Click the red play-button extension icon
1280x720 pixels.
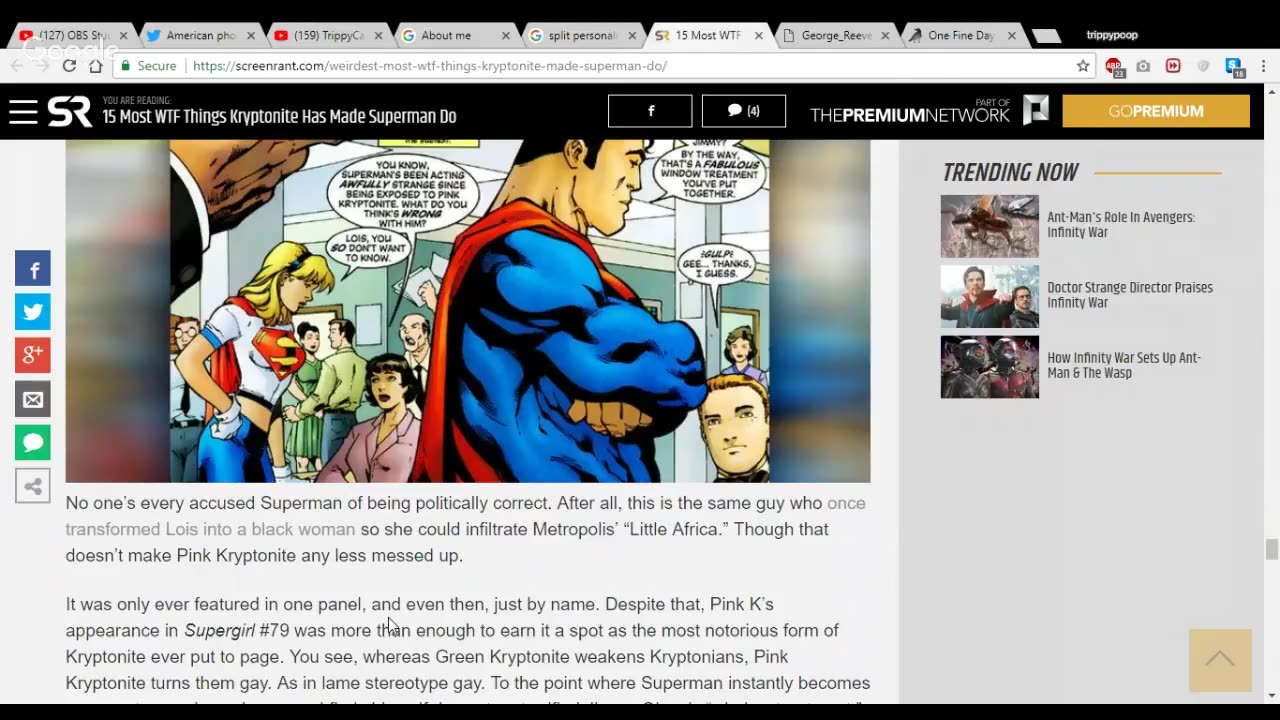1173,66
